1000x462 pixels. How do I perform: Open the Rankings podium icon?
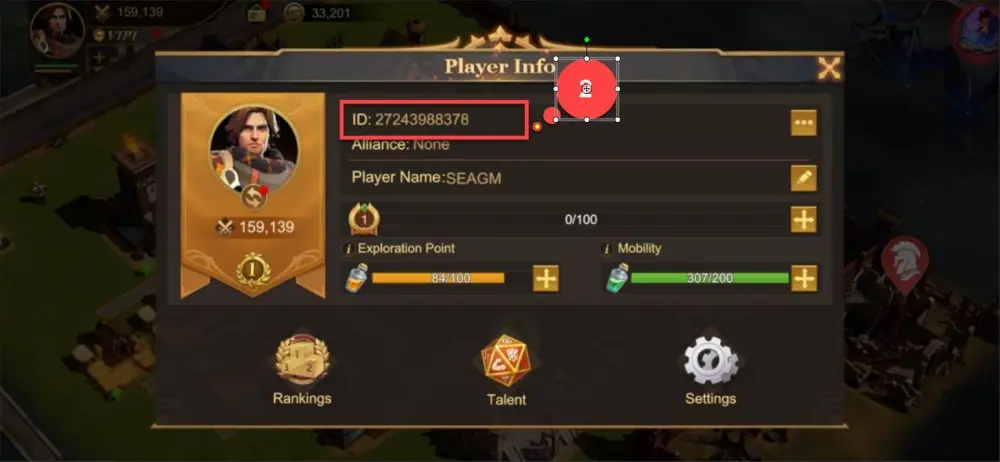(302, 360)
